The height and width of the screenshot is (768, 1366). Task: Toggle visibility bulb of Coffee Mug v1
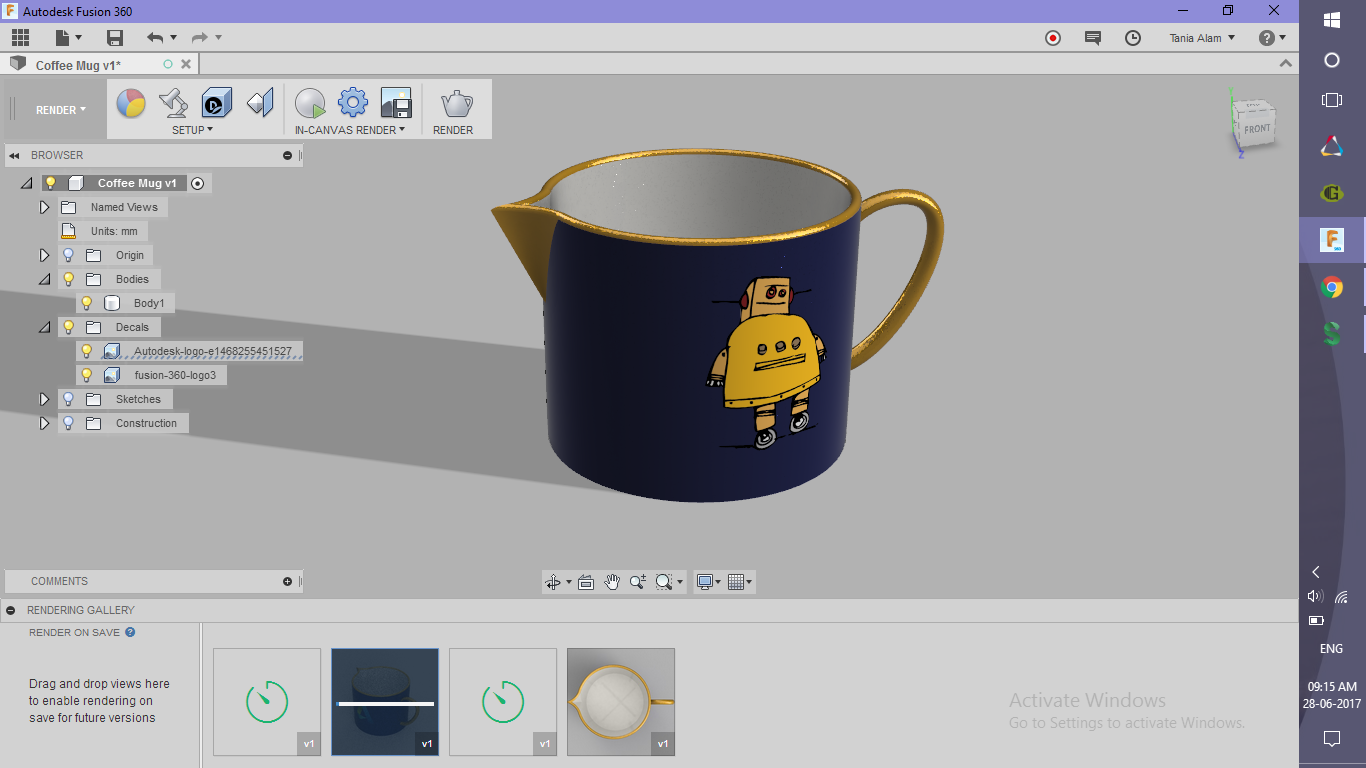(50, 183)
